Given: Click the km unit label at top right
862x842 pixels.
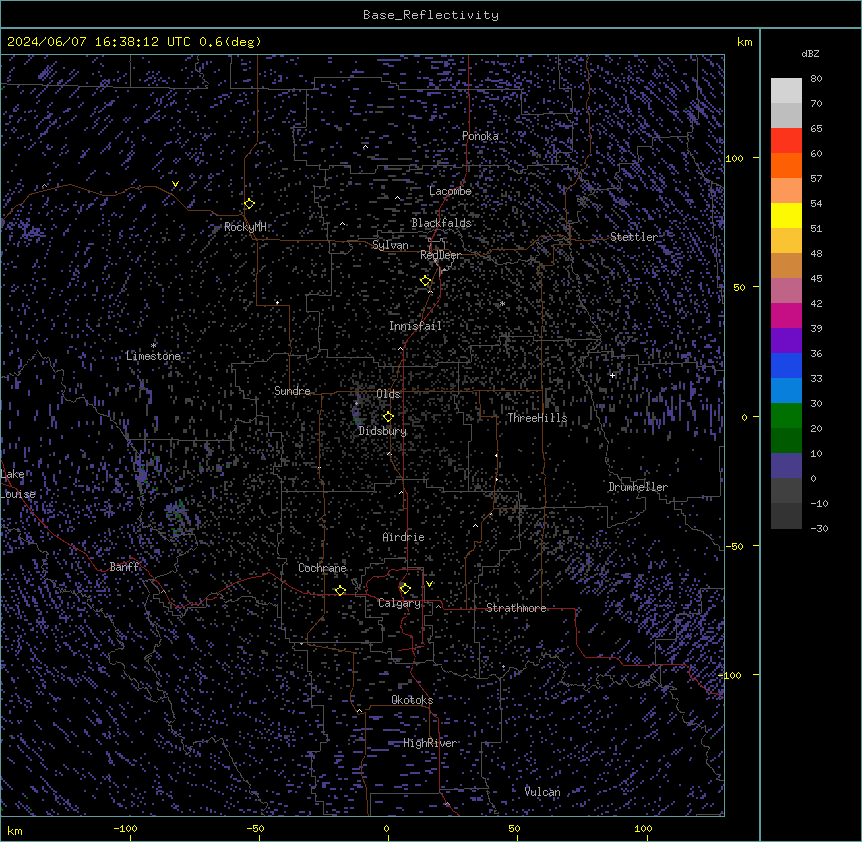Looking at the screenshot, I should pyautogui.click(x=744, y=42).
